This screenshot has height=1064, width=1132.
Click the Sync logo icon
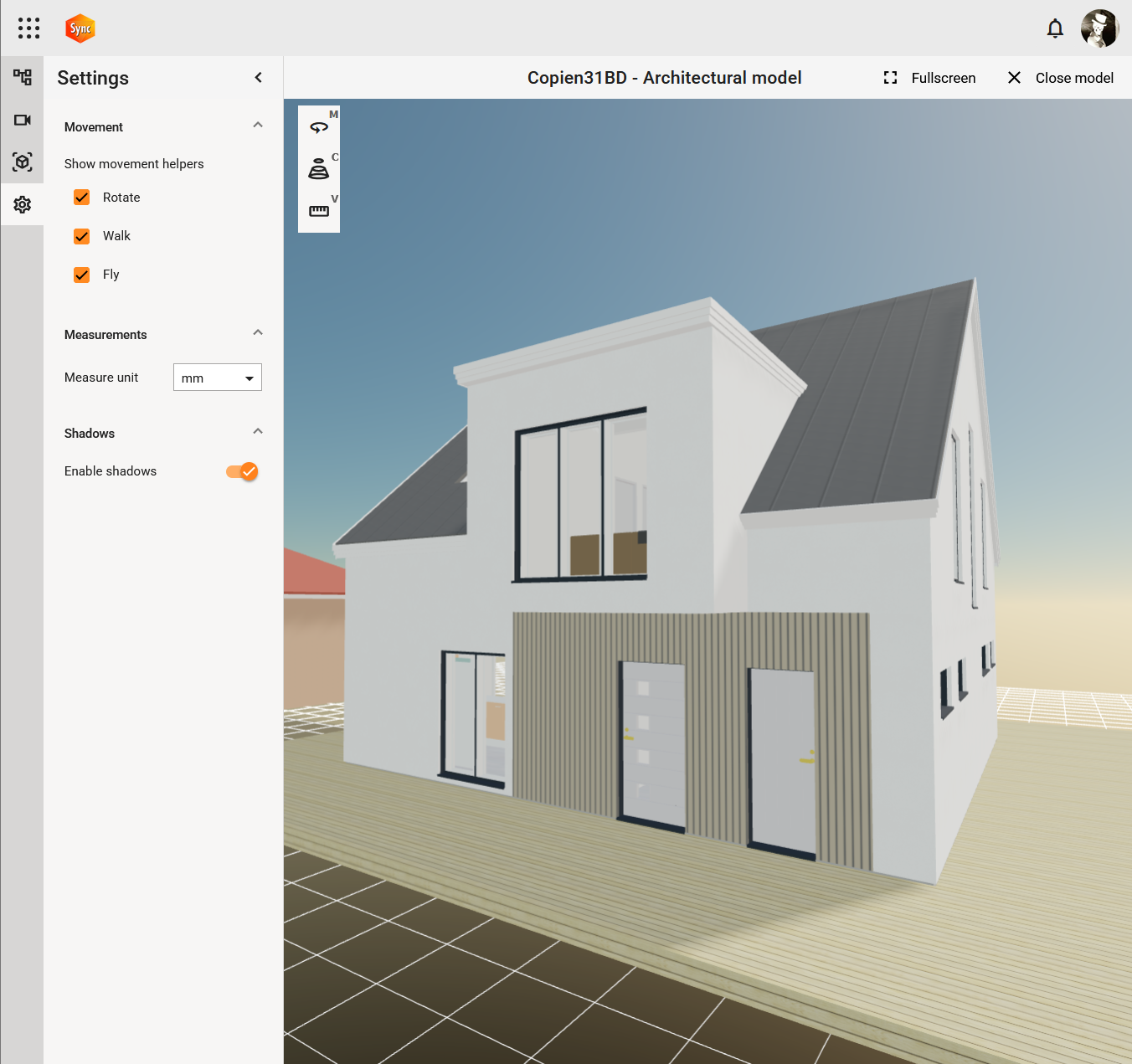80,28
